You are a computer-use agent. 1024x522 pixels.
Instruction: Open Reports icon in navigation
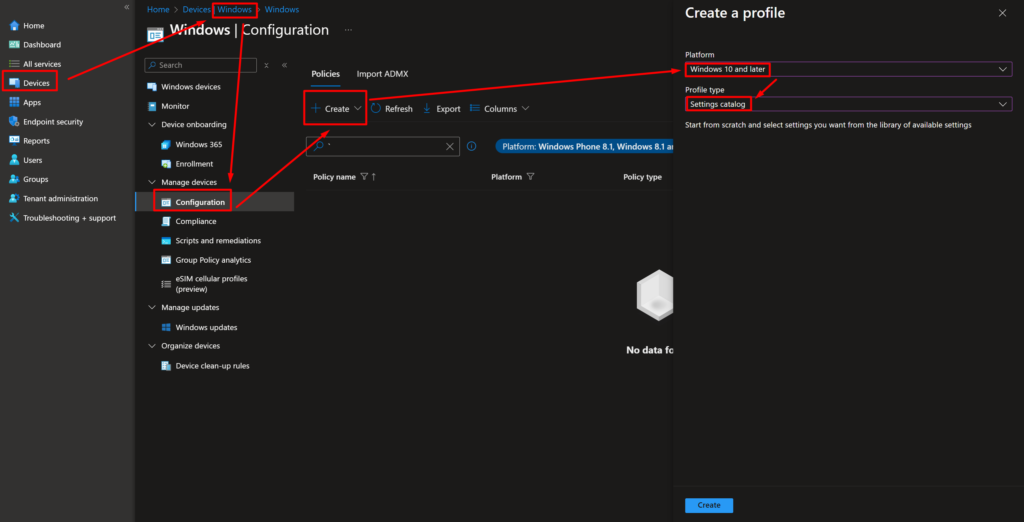14,140
